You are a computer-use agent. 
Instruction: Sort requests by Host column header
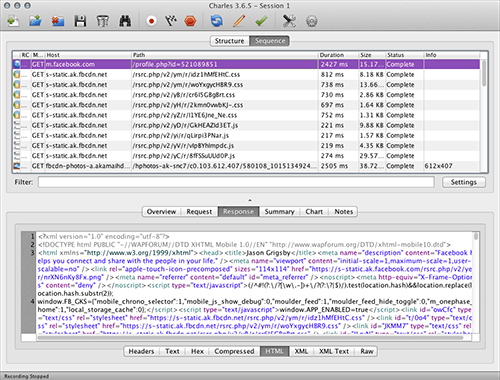pyautogui.click(x=88, y=55)
